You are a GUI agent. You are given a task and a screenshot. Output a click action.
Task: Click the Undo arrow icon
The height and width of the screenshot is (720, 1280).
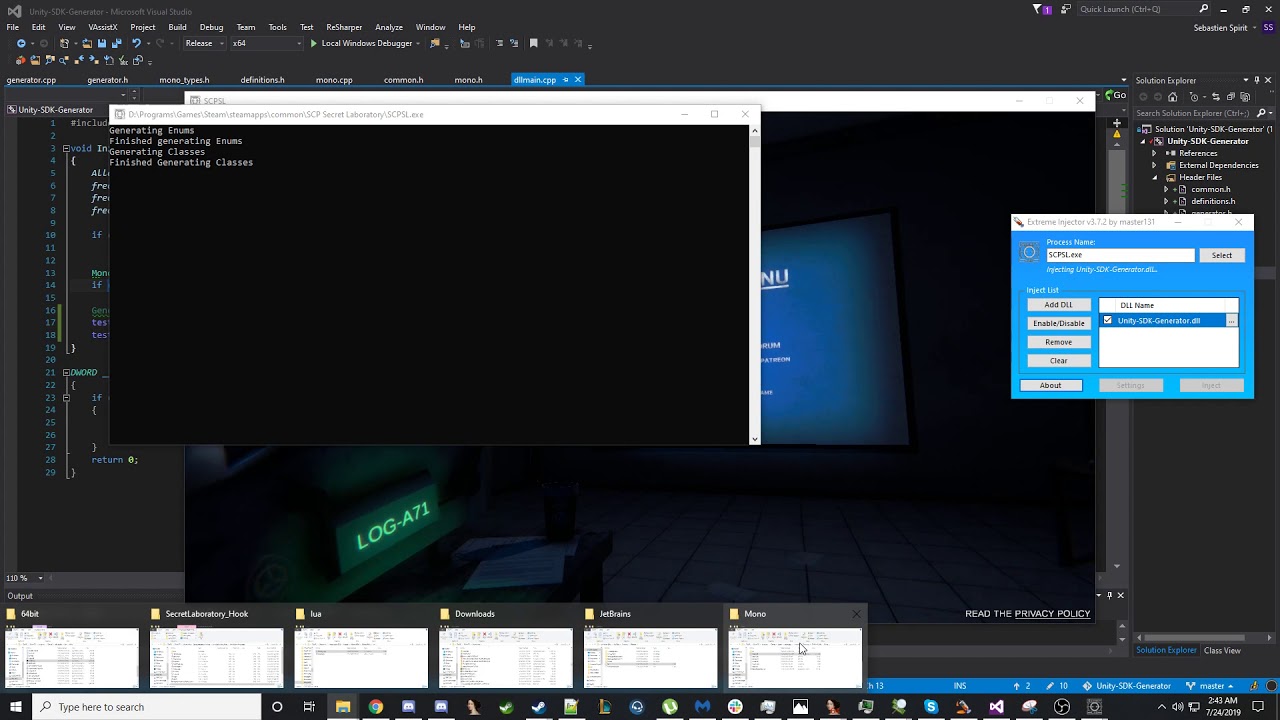135,43
